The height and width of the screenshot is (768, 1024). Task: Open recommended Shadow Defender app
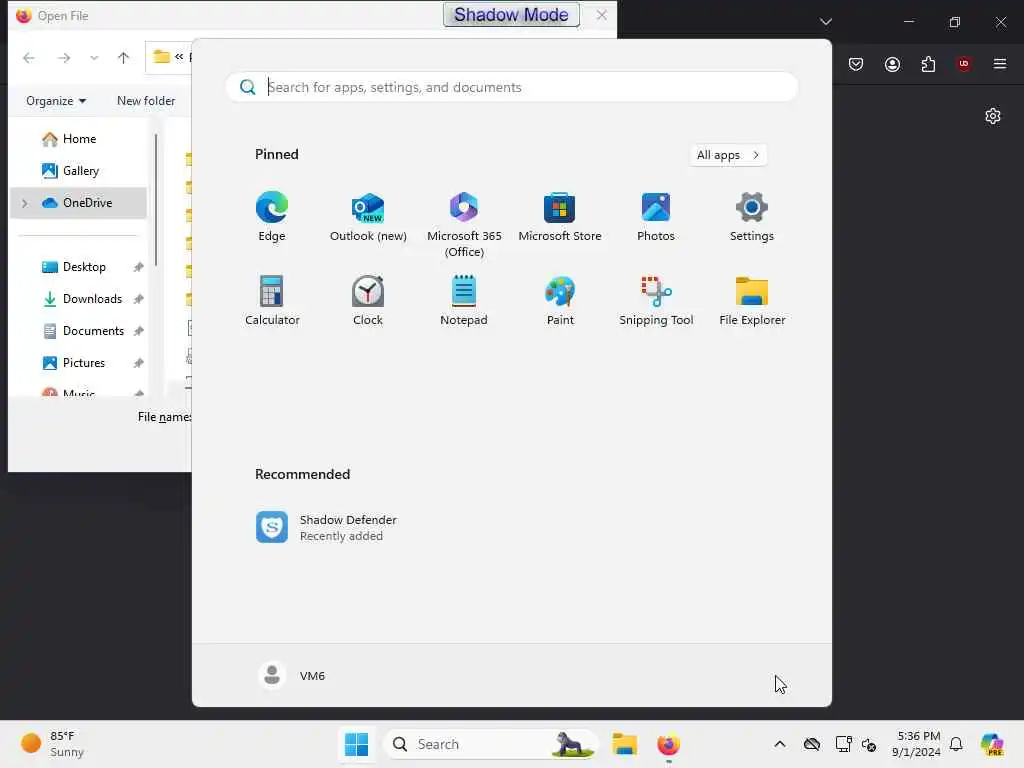[x=327, y=527]
